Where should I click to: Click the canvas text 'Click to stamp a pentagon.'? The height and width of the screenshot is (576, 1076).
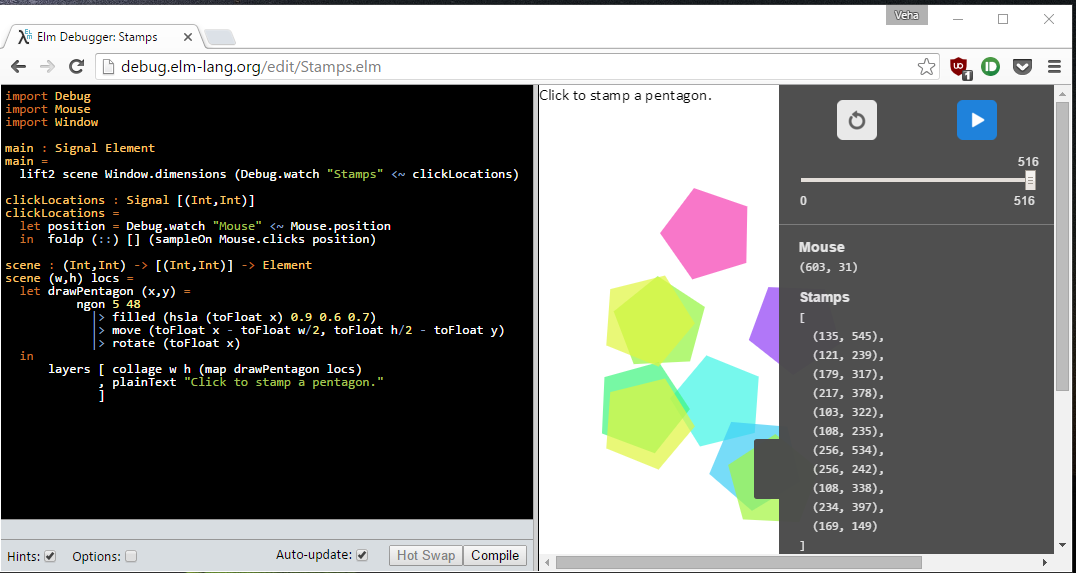(x=626, y=95)
